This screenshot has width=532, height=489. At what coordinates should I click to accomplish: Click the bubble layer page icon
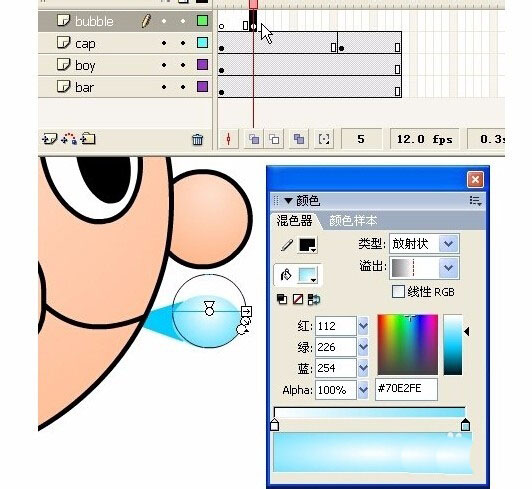click(x=63, y=20)
